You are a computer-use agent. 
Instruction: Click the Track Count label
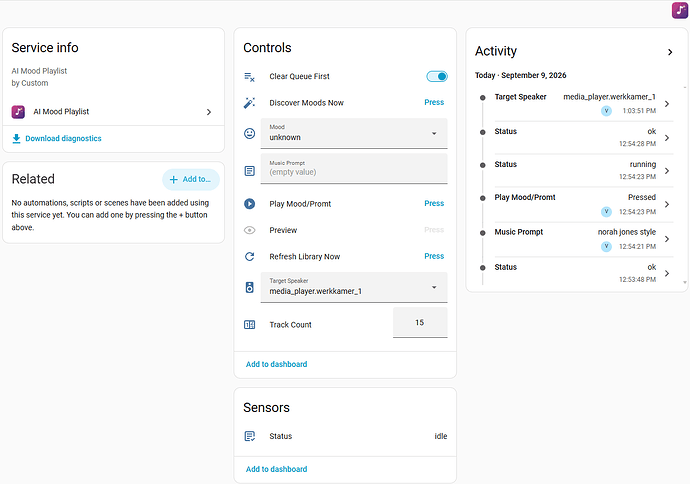(x=290, y=325)
